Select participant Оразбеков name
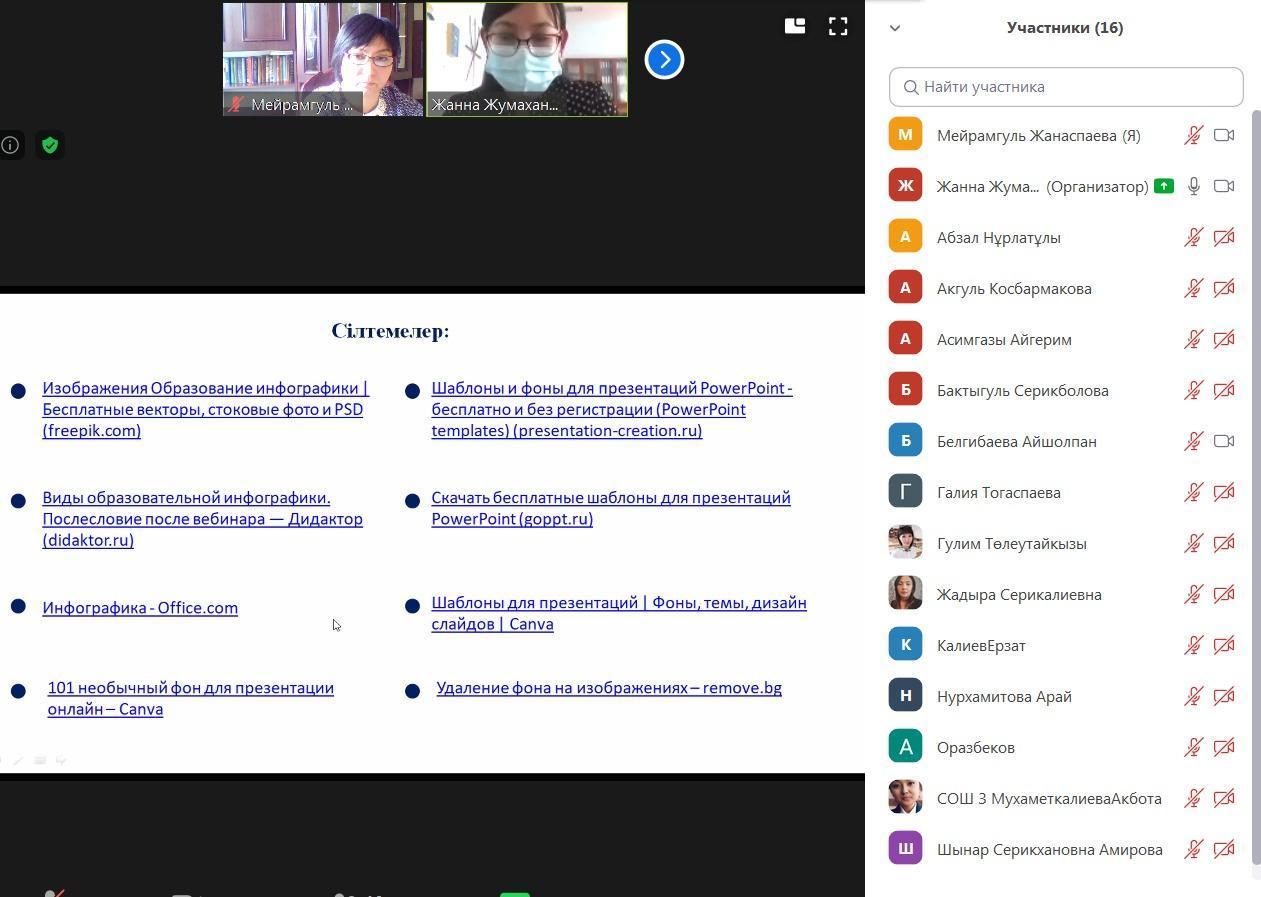The width and height of the screenshot is (1261, 897). tap(976, 747)
